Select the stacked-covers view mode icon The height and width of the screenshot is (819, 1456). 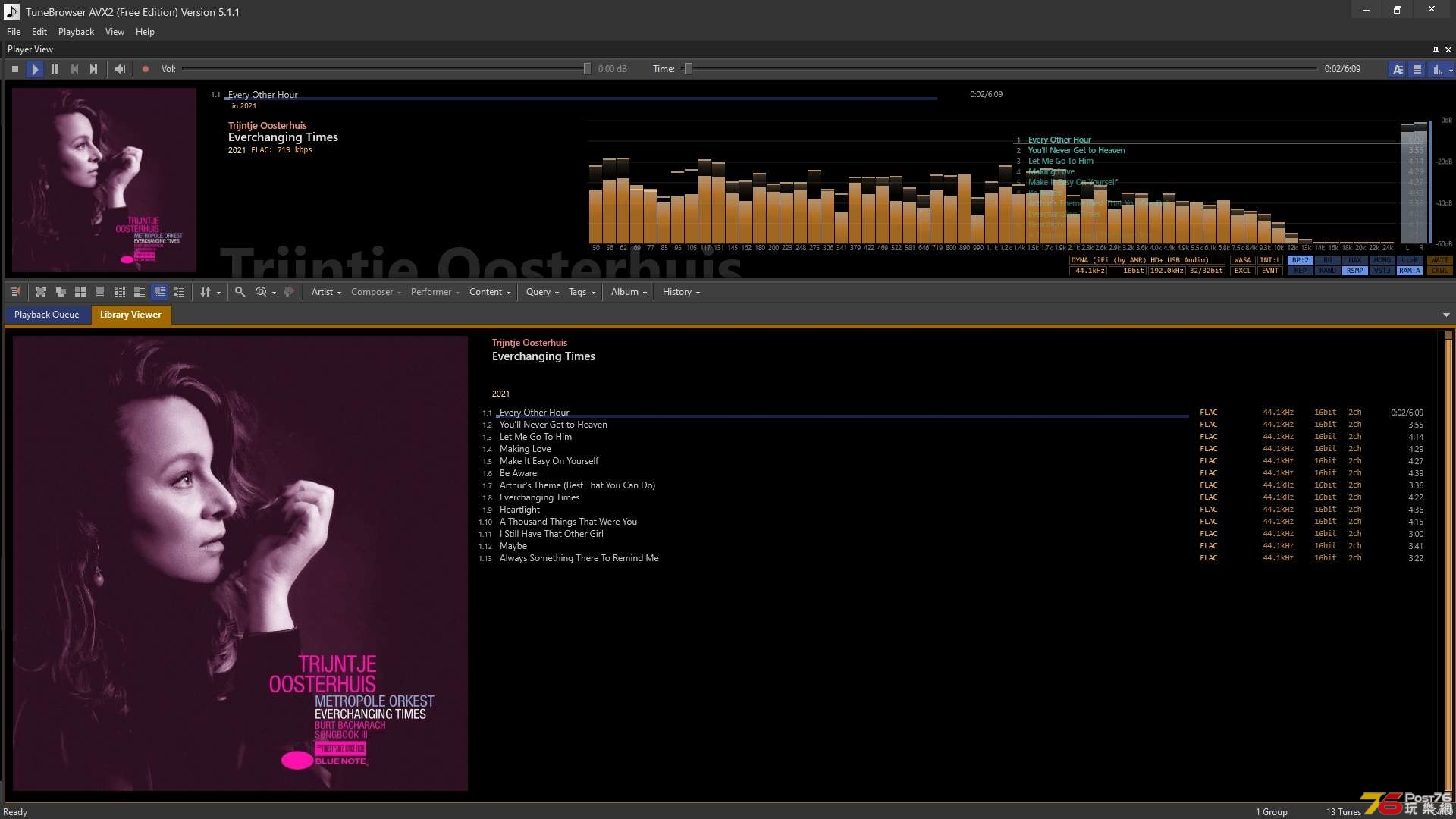tap(61, 292)
